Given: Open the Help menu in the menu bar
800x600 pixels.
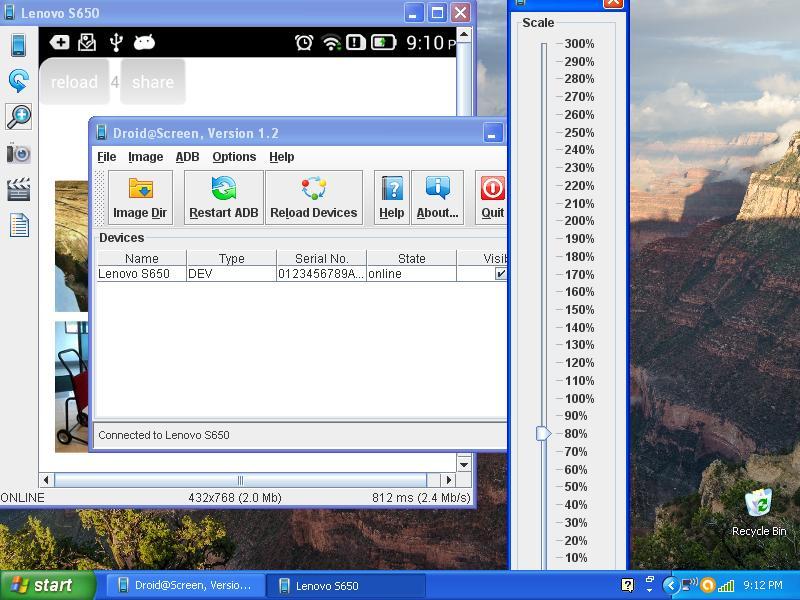Looking at the screenshot, I should click(x=282, y=157).
